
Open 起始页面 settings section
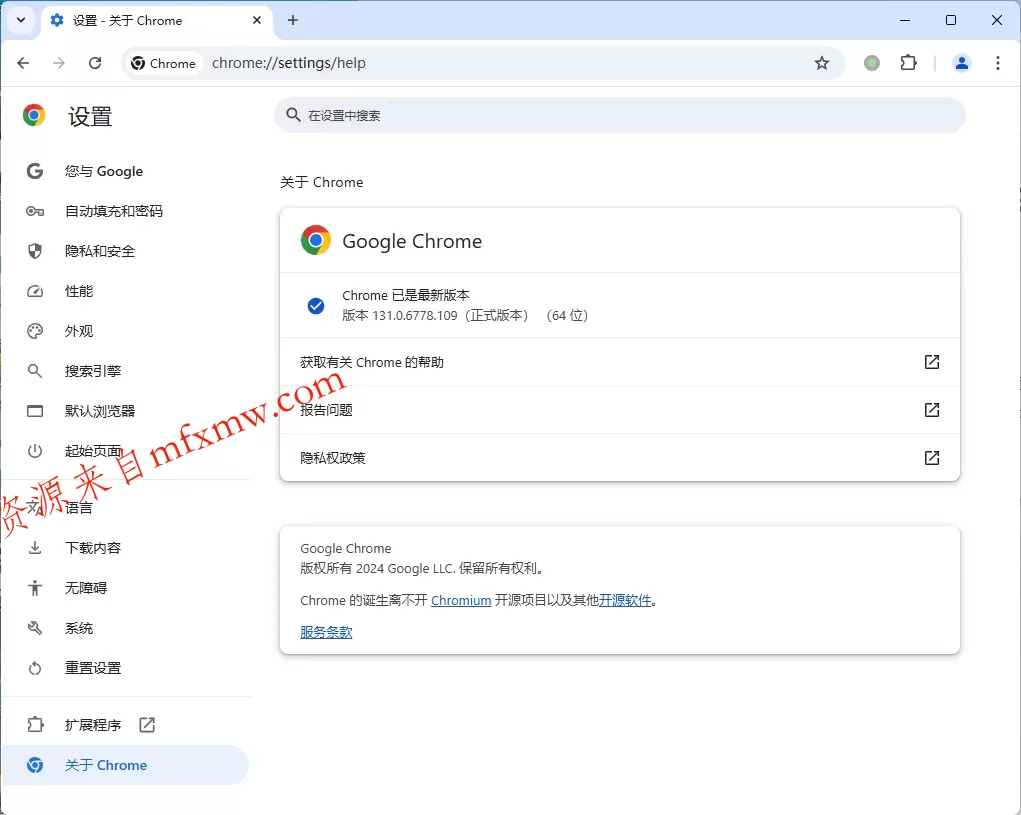[x=125, y=451]
